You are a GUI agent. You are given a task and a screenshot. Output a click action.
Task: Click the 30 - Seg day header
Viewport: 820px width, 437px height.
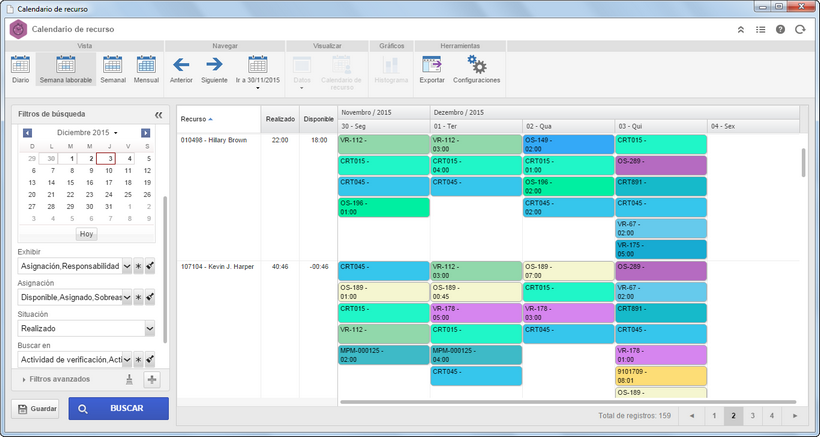coord(384,126)
